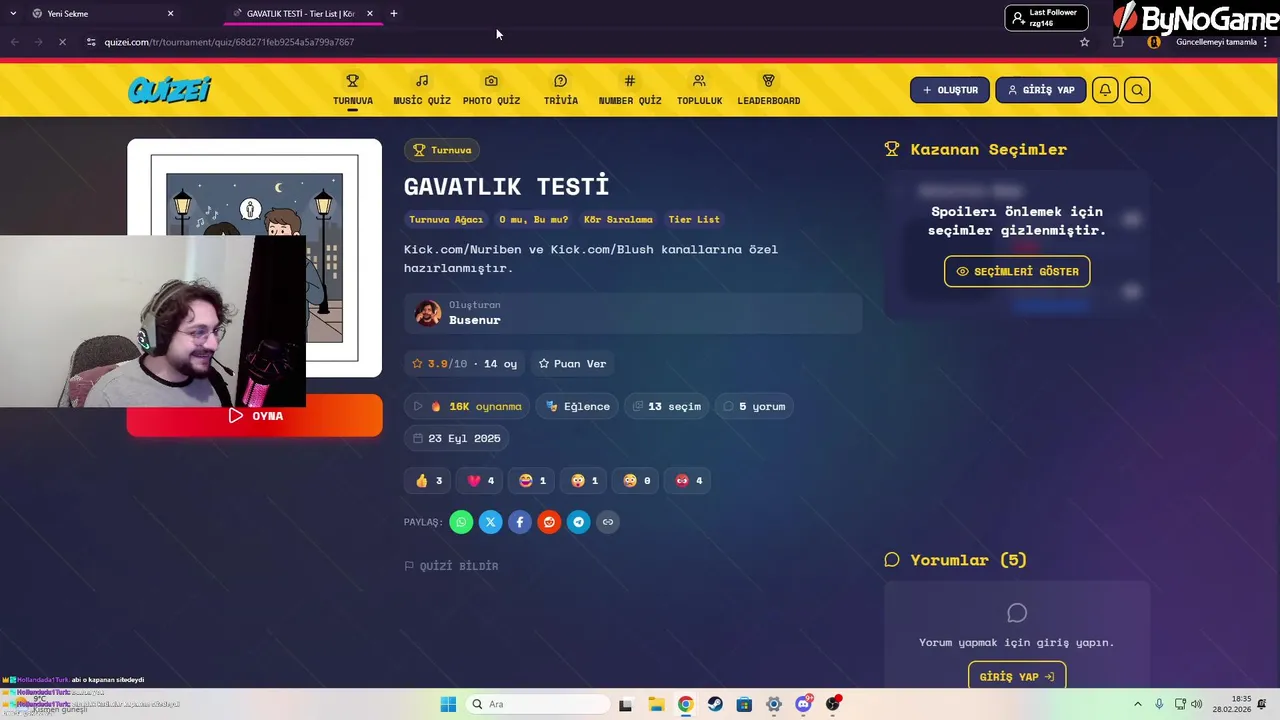Open OBS Studio from the taskbar
Image resolution: width=1280 pixels, height=720 pixels.
click(832, 705)
